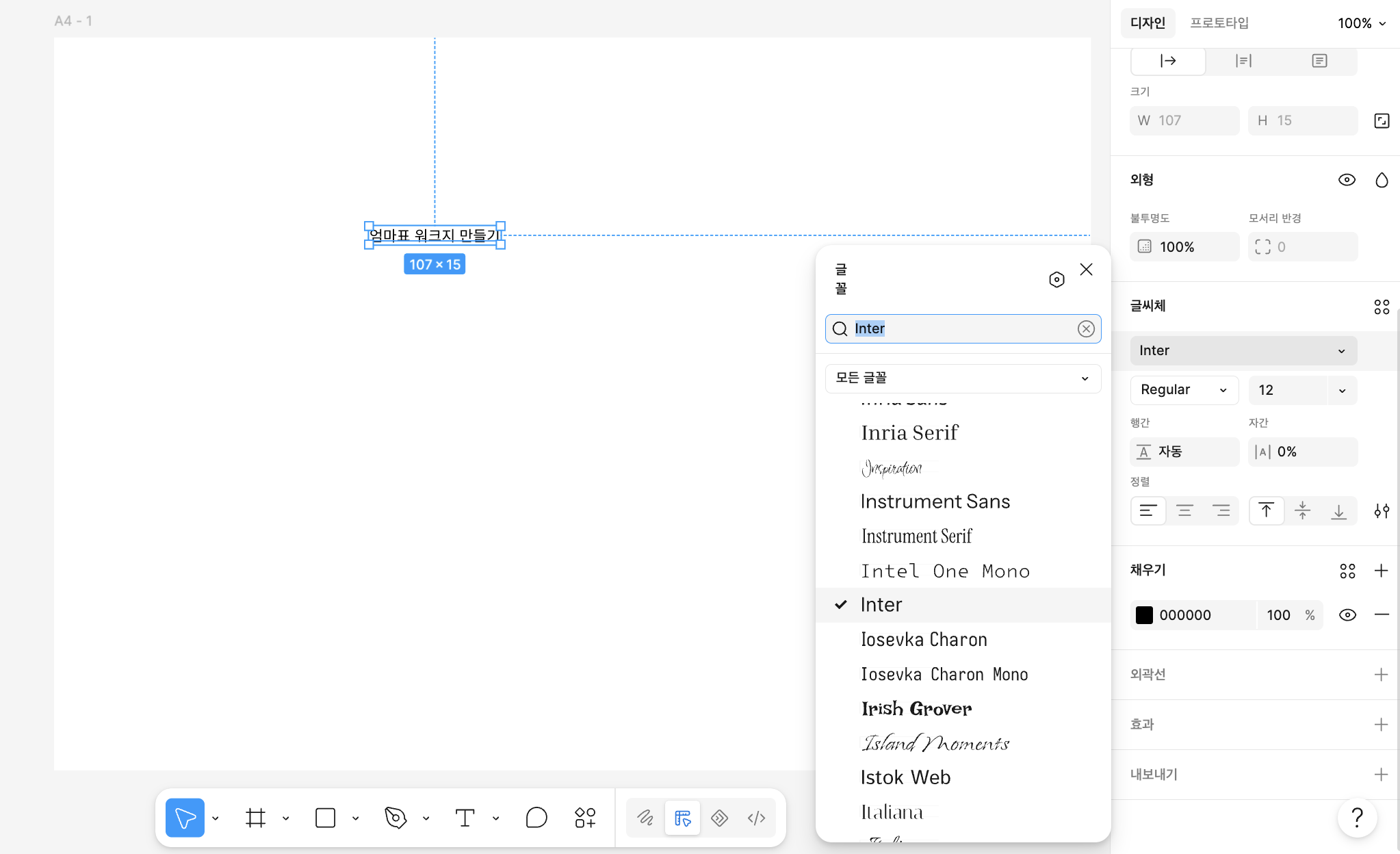Open the font size dropdown arrow

pos(1343,390)
